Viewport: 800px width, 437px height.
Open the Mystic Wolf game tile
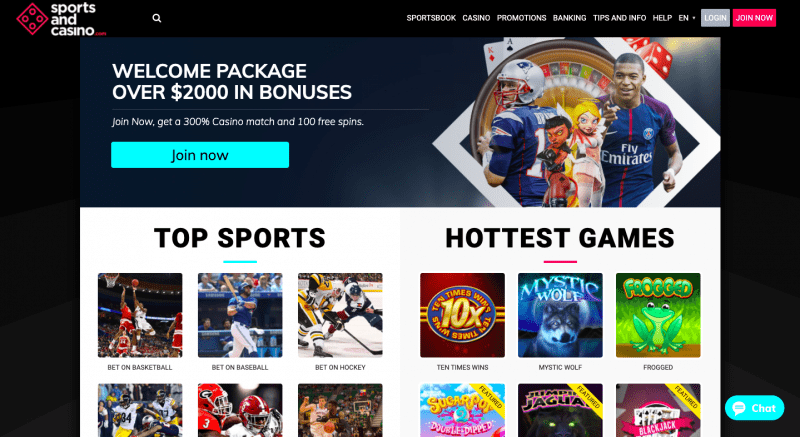click(x=560, y=315)
